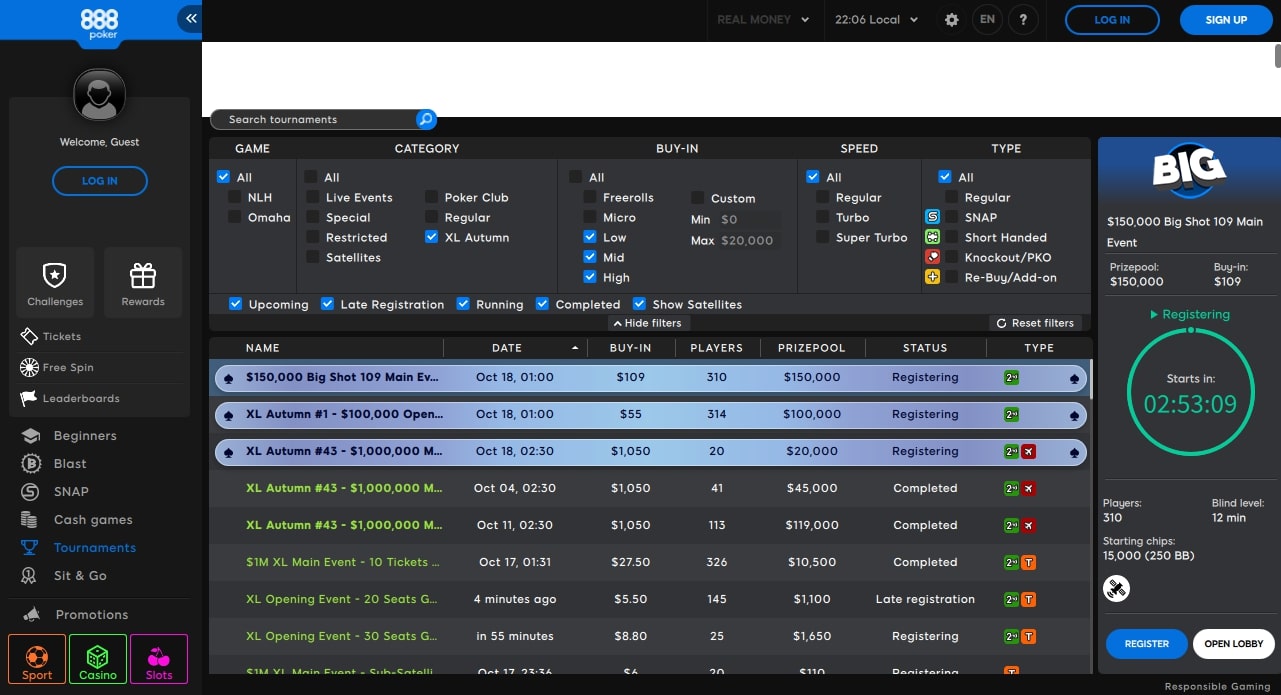Click the settings gear icon
Viewport: 1281px width, 695px height.
tap(951, 20)
